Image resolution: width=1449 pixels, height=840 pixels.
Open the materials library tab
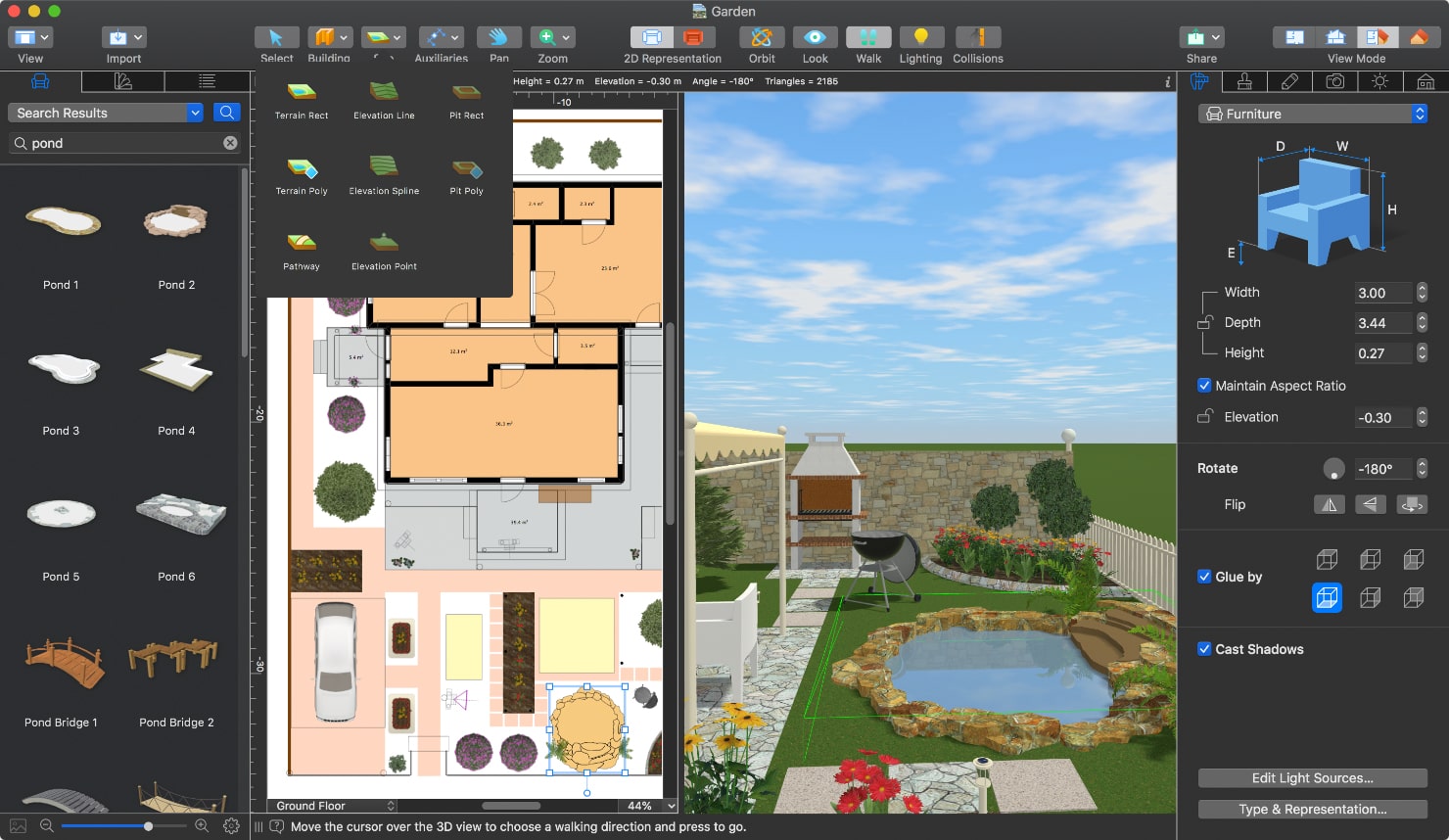click(x=122, y=81)
